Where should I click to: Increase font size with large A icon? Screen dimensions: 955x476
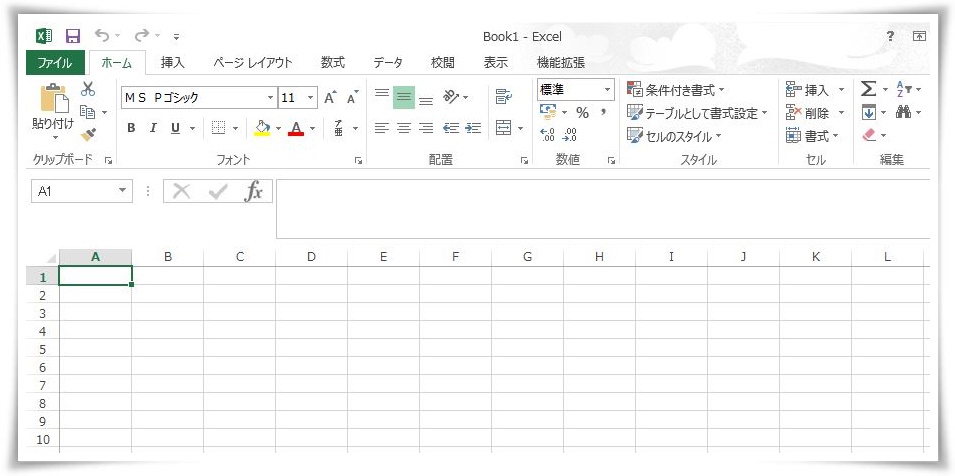330,97
